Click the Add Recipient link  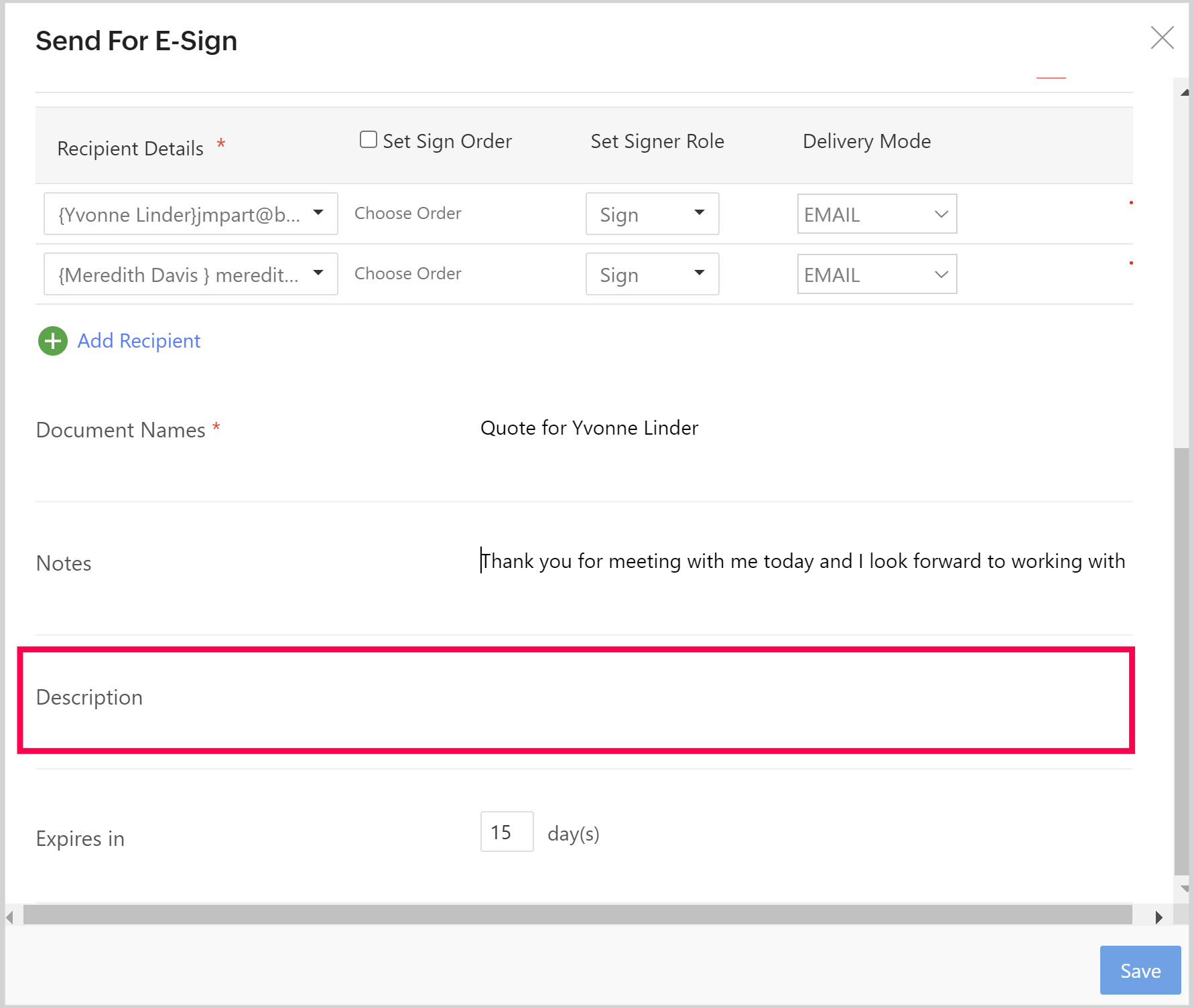tap(139, 341)
